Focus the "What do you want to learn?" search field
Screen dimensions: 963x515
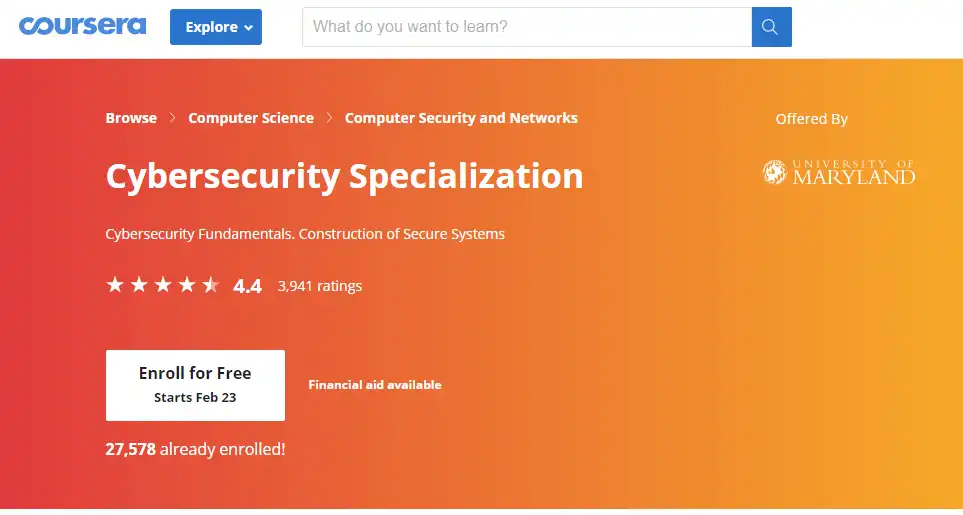point(527,27)
